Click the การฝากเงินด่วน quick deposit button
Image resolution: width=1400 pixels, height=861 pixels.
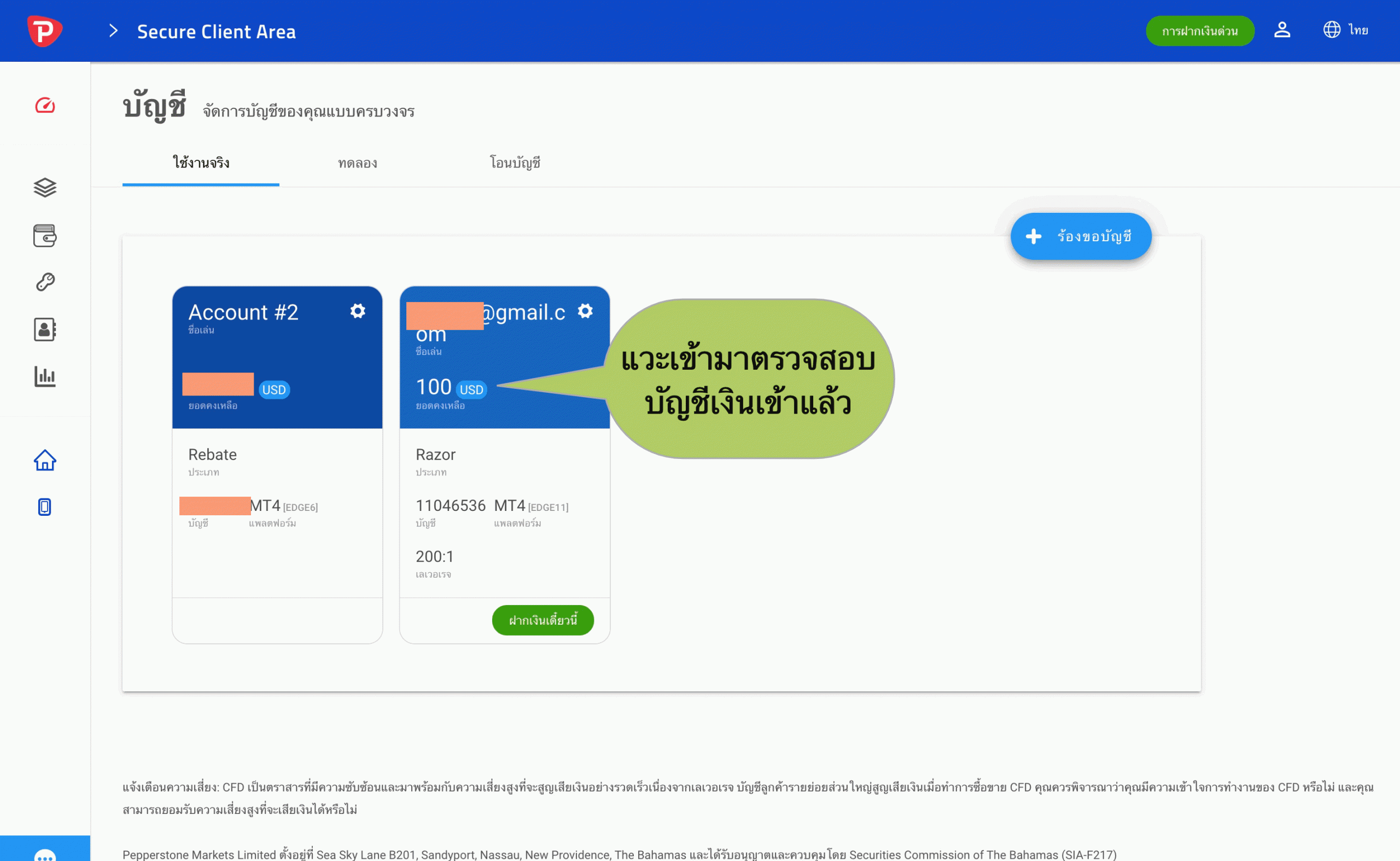[1200, 31]
